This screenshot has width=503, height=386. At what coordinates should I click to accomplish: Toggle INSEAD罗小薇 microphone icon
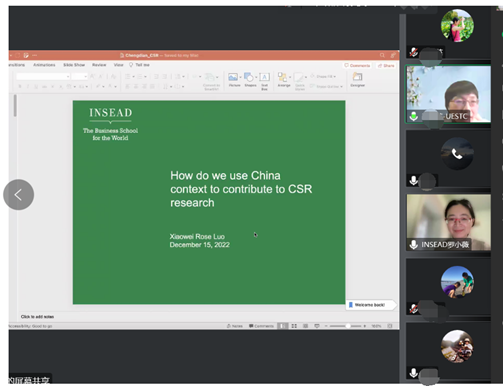[x=414, y=244]
